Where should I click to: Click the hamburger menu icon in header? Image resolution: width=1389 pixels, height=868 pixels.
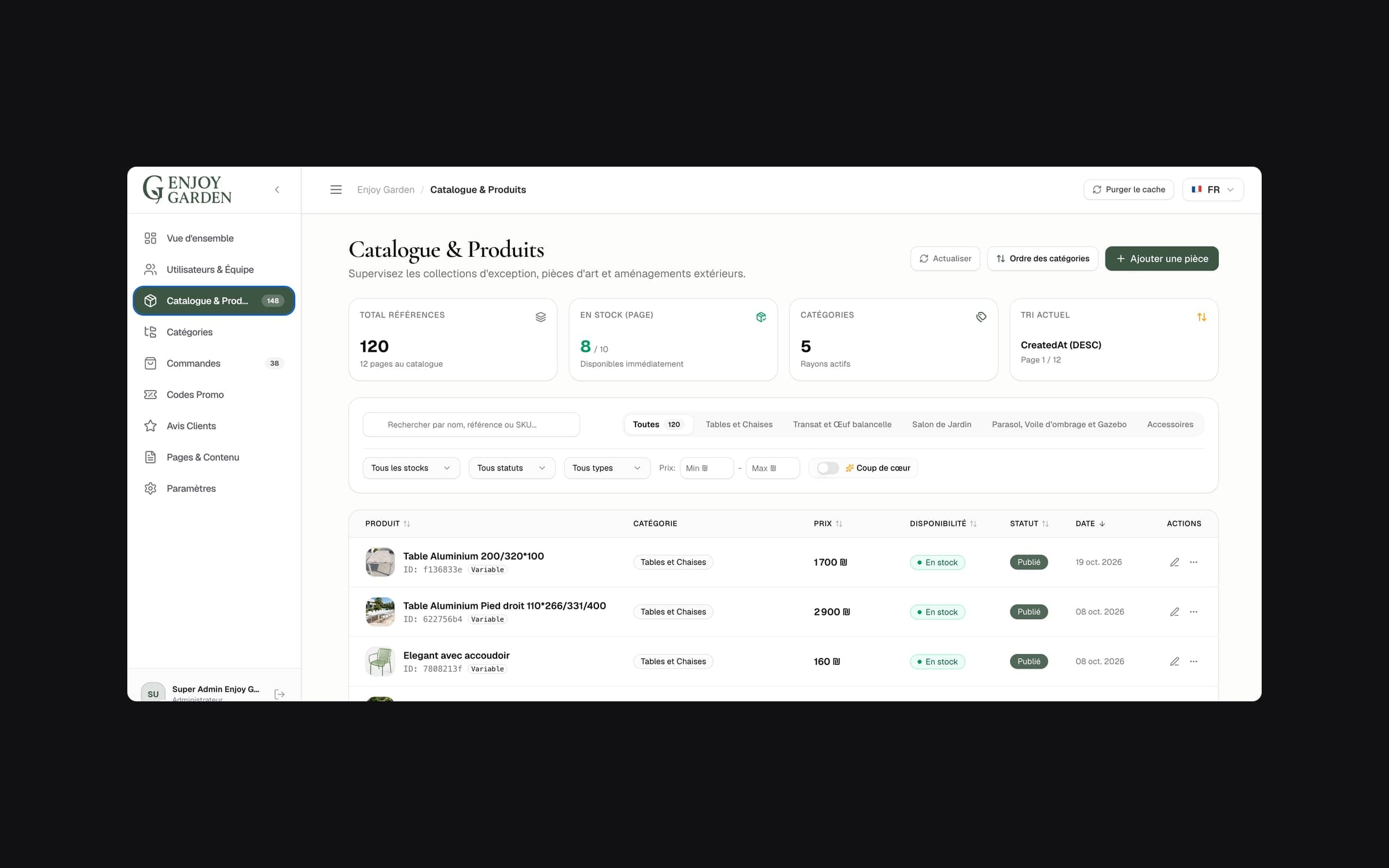coord(336,190)
